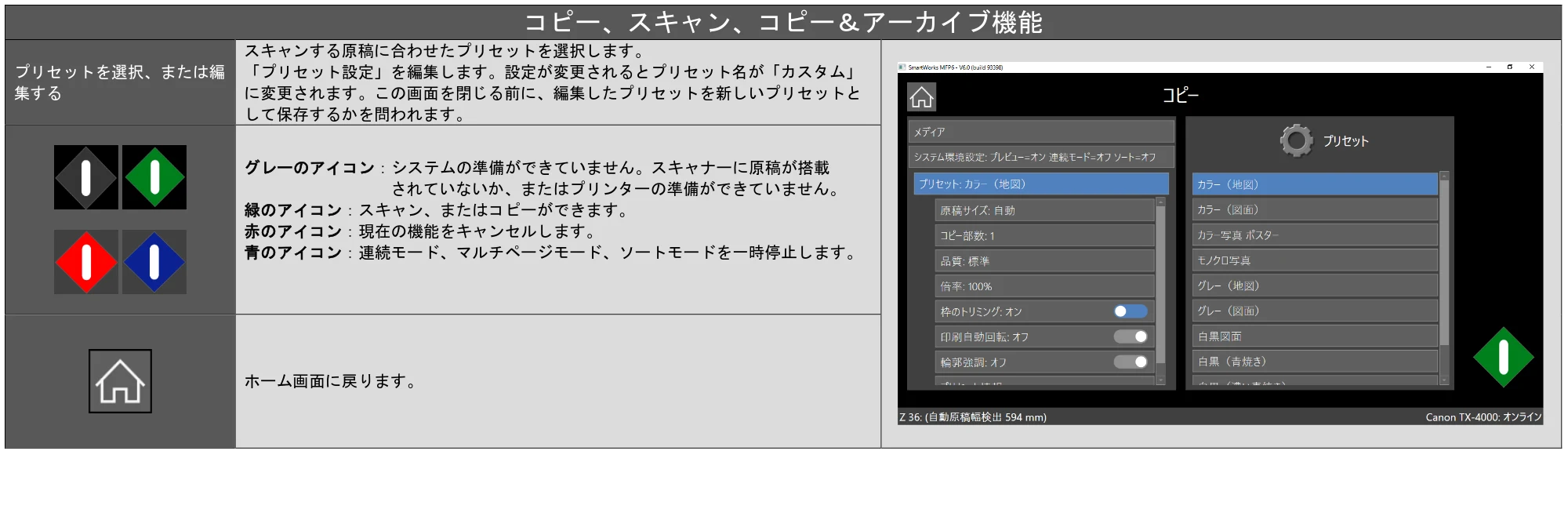
Task: Click the preset list scroll-up arrow
Action: [x=1444, y=176]
